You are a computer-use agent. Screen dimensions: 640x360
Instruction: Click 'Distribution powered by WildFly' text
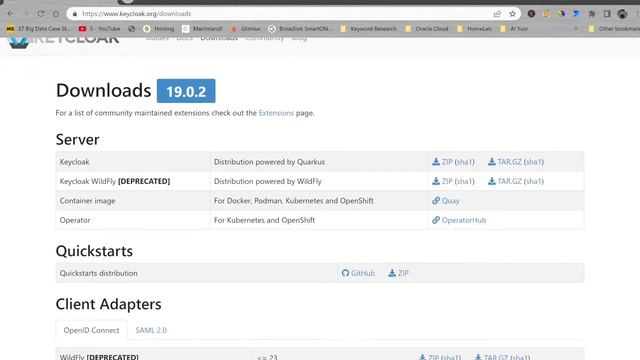tap(268, 181)
